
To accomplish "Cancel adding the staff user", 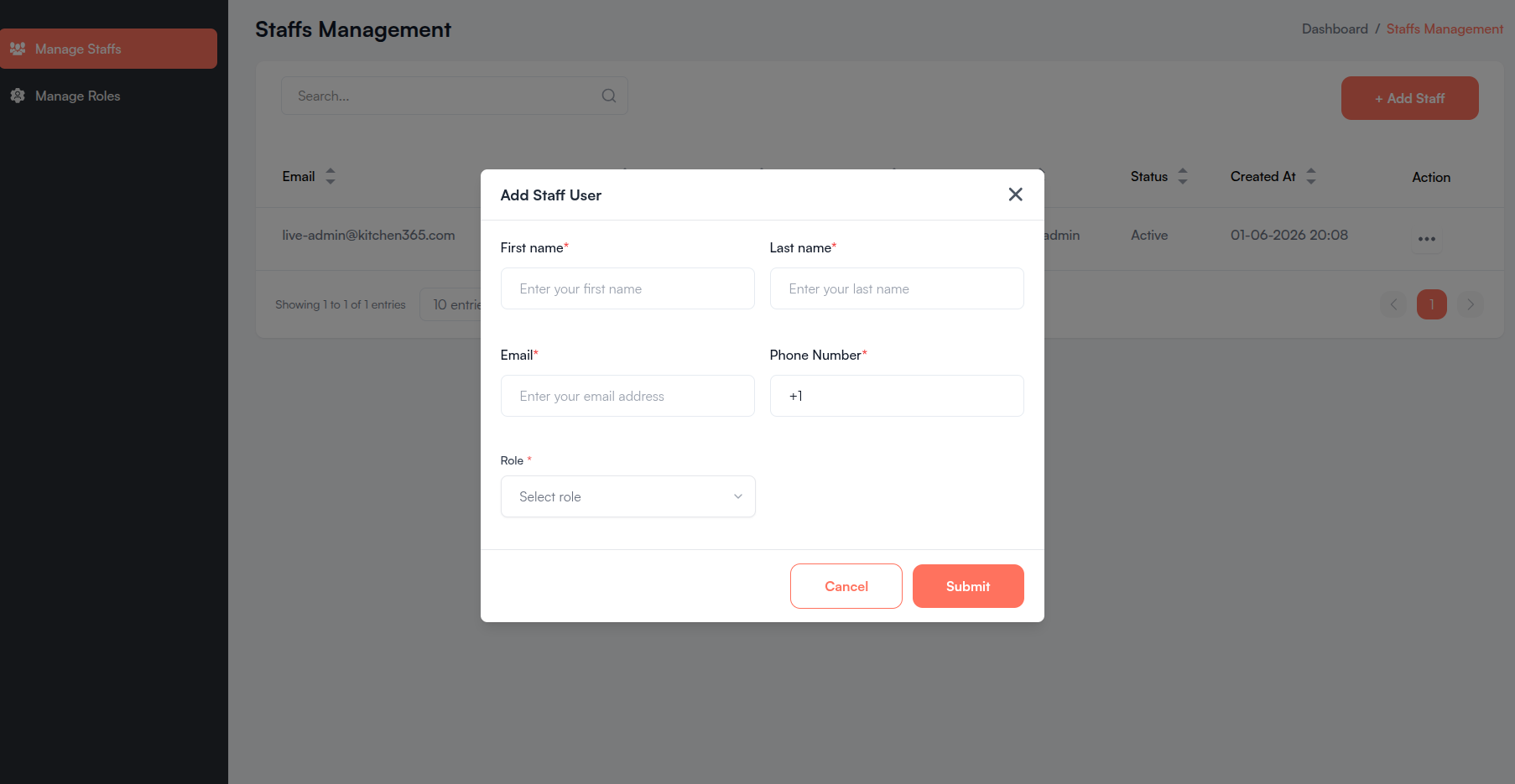I will pos(846,586).
